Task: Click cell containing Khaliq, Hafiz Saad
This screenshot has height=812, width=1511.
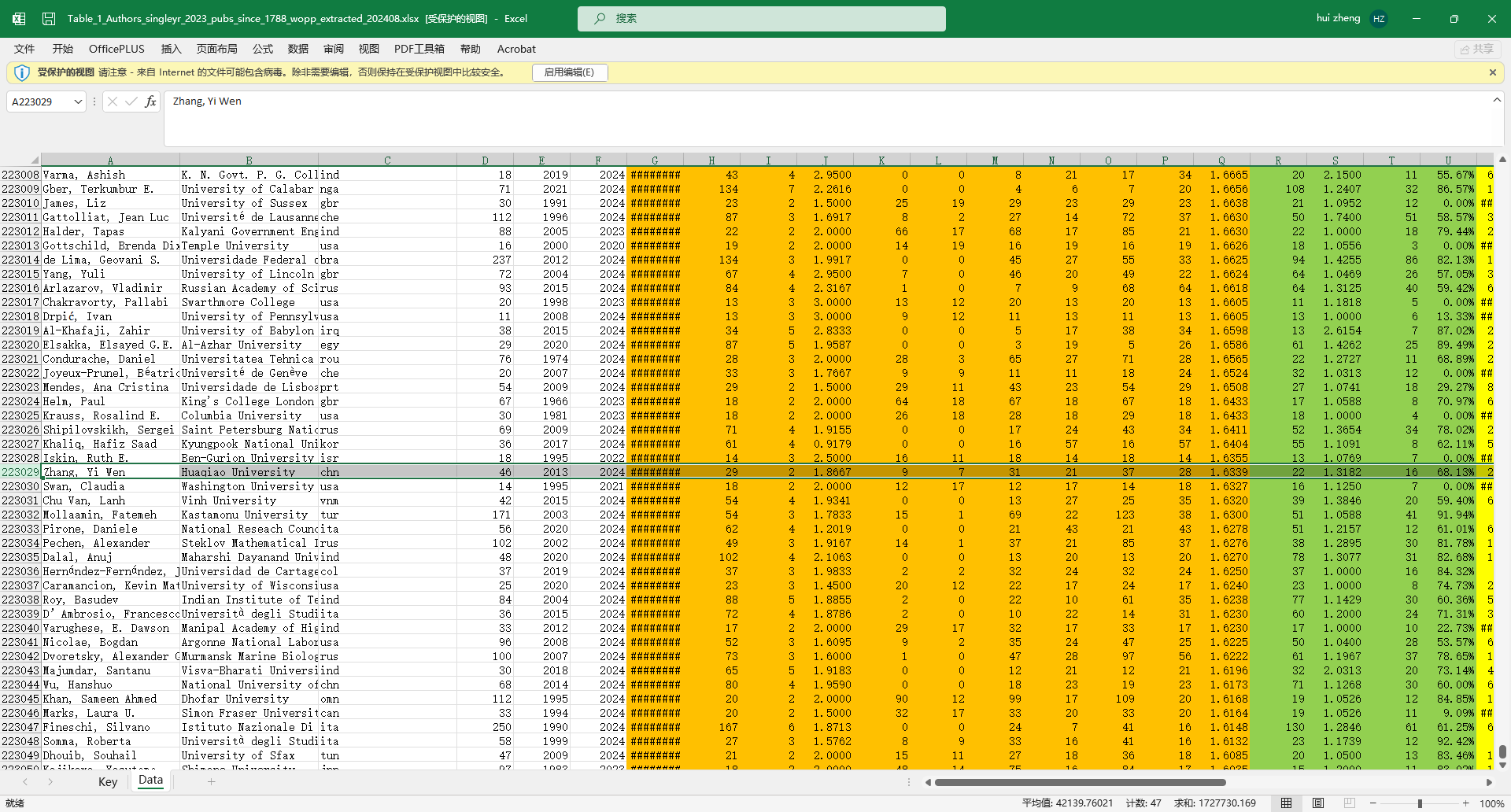Action: pyautogui.click(x=110, y=444)
